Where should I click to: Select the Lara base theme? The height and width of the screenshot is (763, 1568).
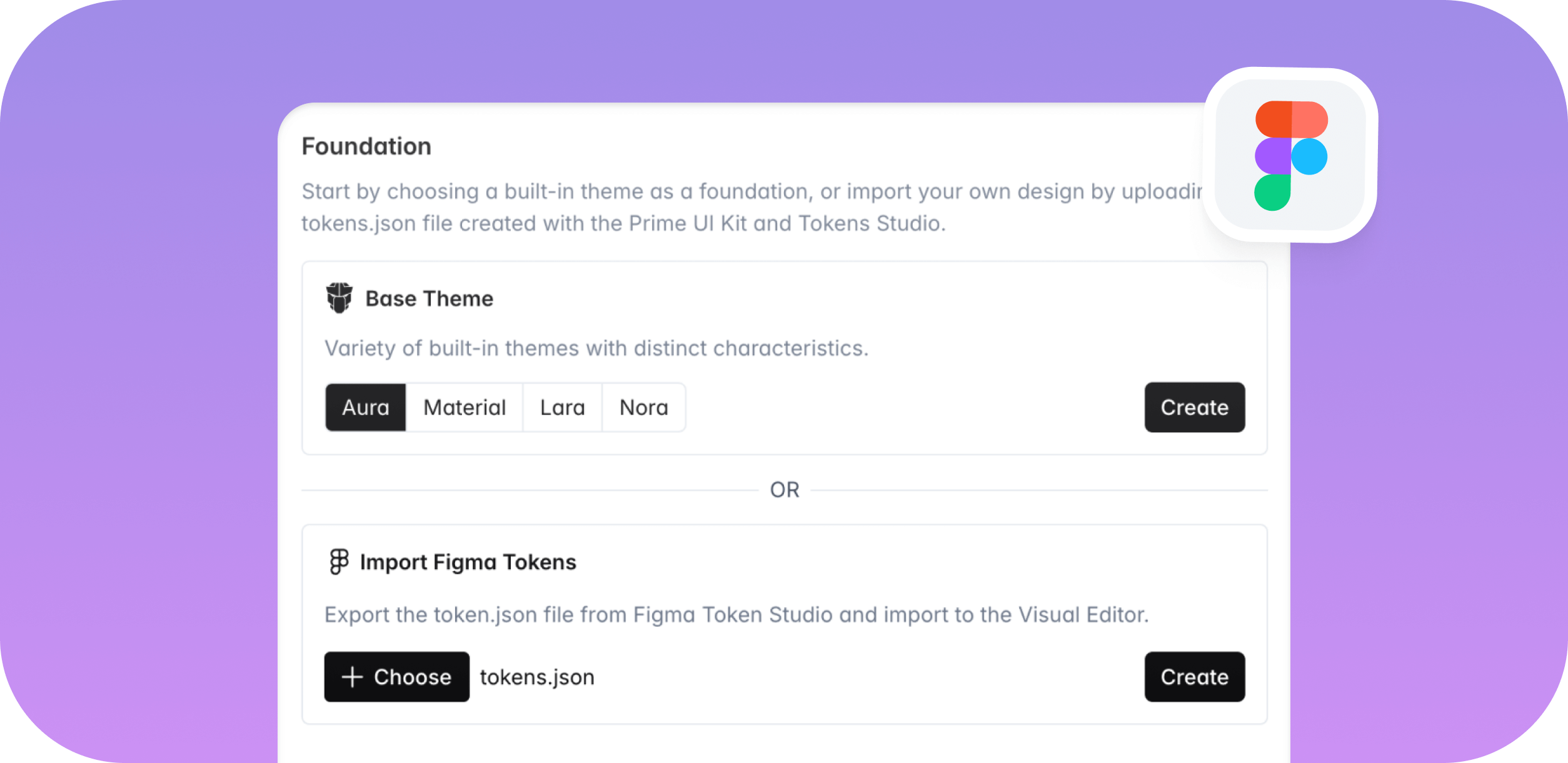563,408
